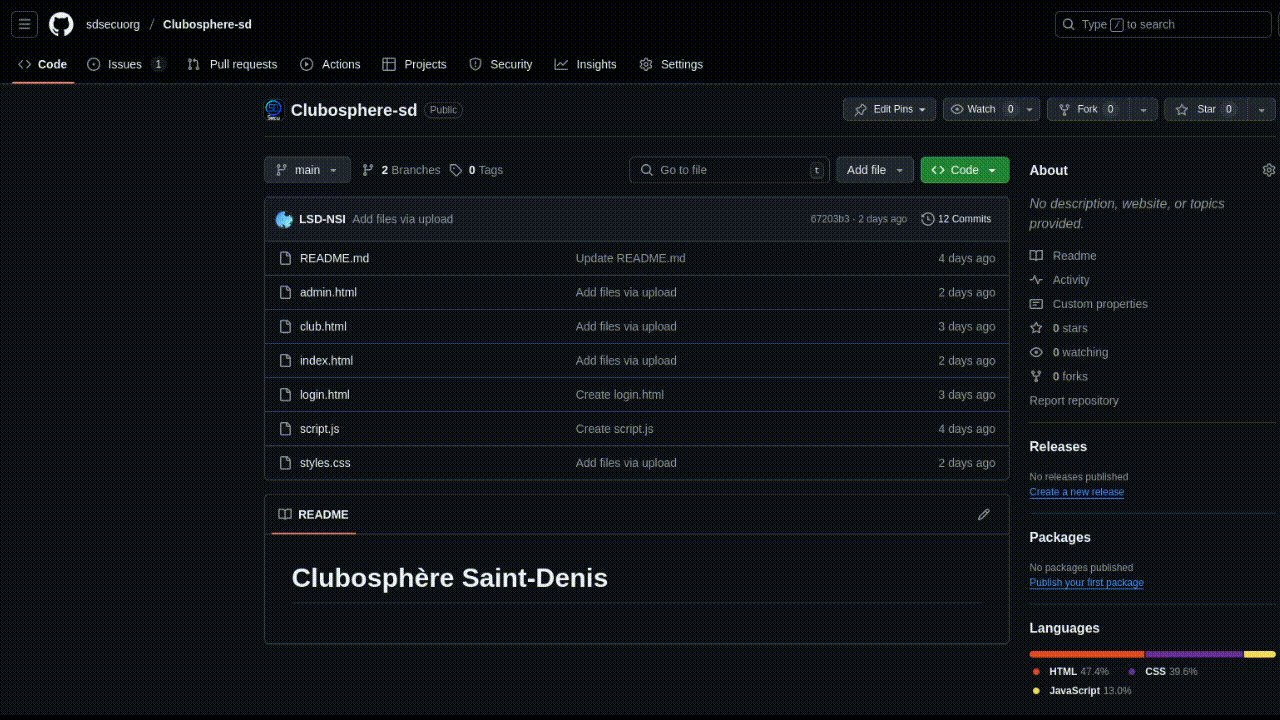Open the hamburger navigation menu
This screenshot has height=720, width=1280.
(25, 24)
